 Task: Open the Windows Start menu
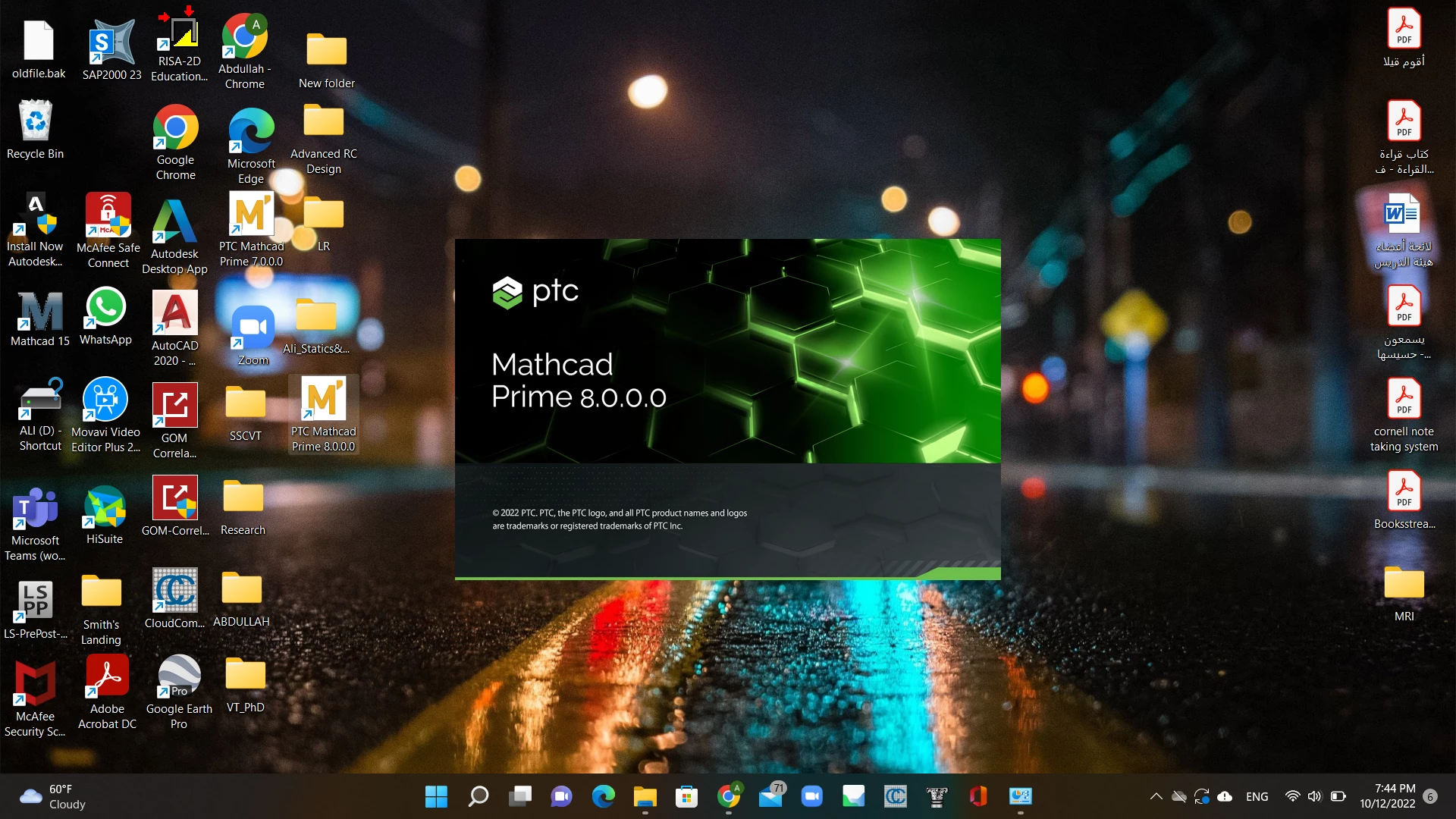pos(436,796)
